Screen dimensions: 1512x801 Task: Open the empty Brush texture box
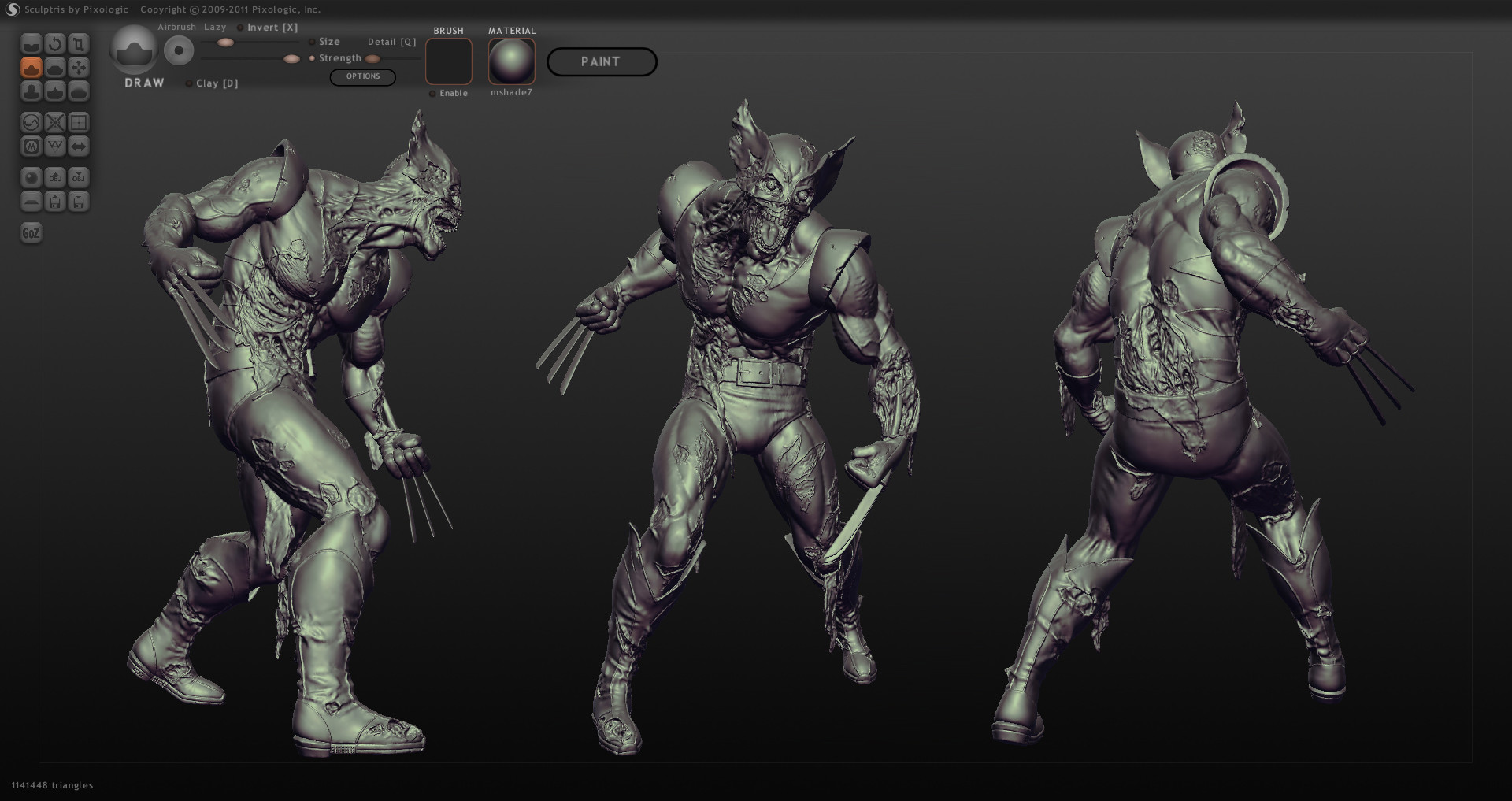click(448, 61)
